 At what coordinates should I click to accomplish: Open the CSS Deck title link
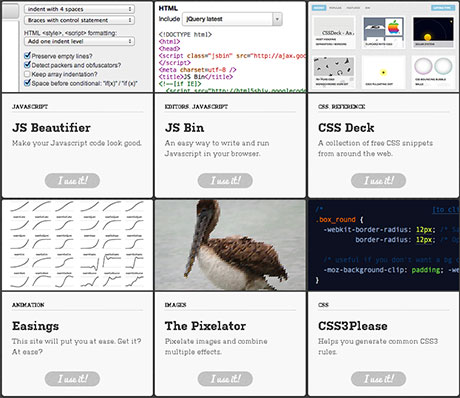[x=346, y=128]
